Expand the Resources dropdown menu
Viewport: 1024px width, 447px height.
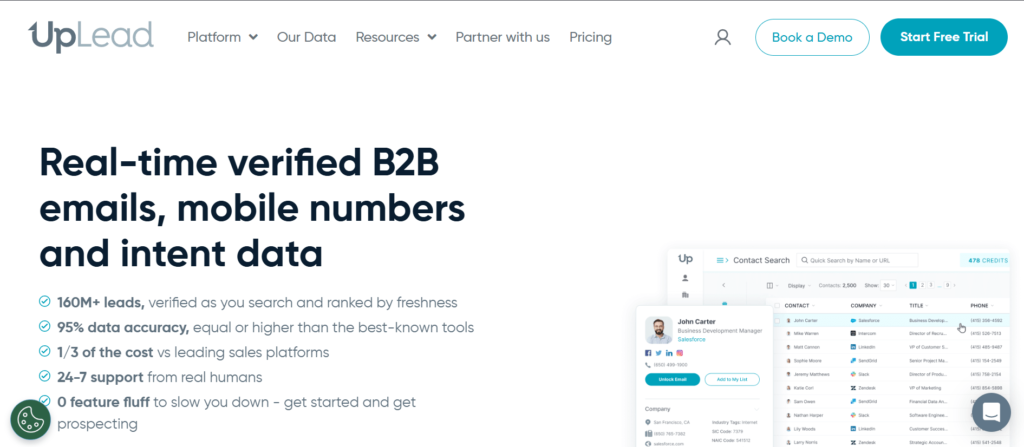[396, 37]
